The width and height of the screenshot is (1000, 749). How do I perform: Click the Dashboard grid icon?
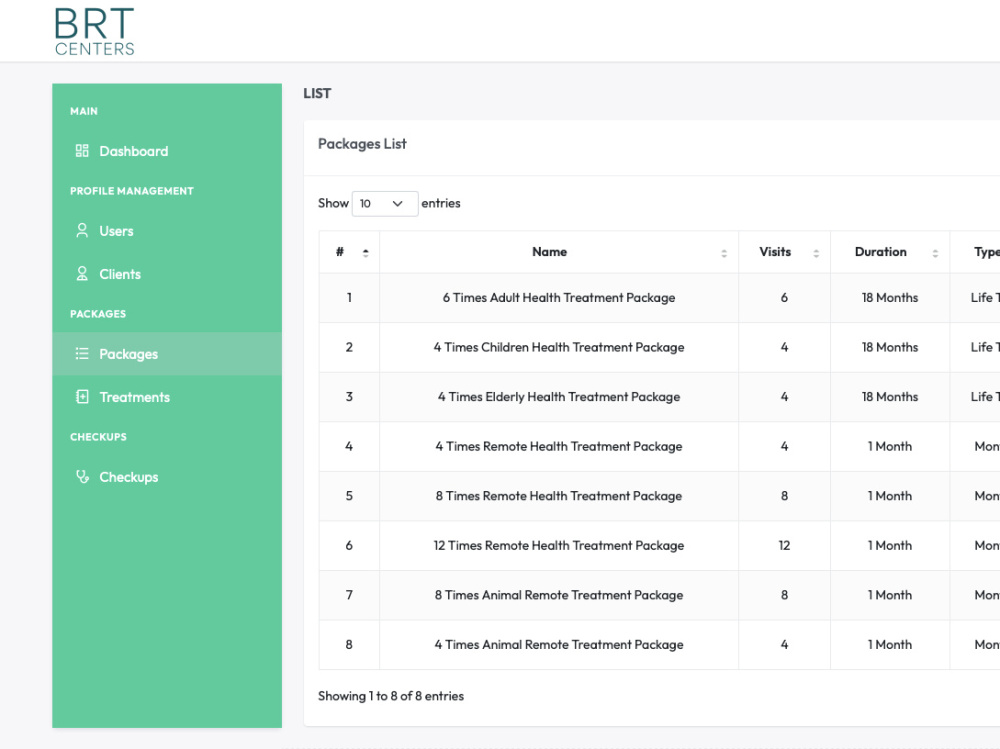(x=82, y=151)
